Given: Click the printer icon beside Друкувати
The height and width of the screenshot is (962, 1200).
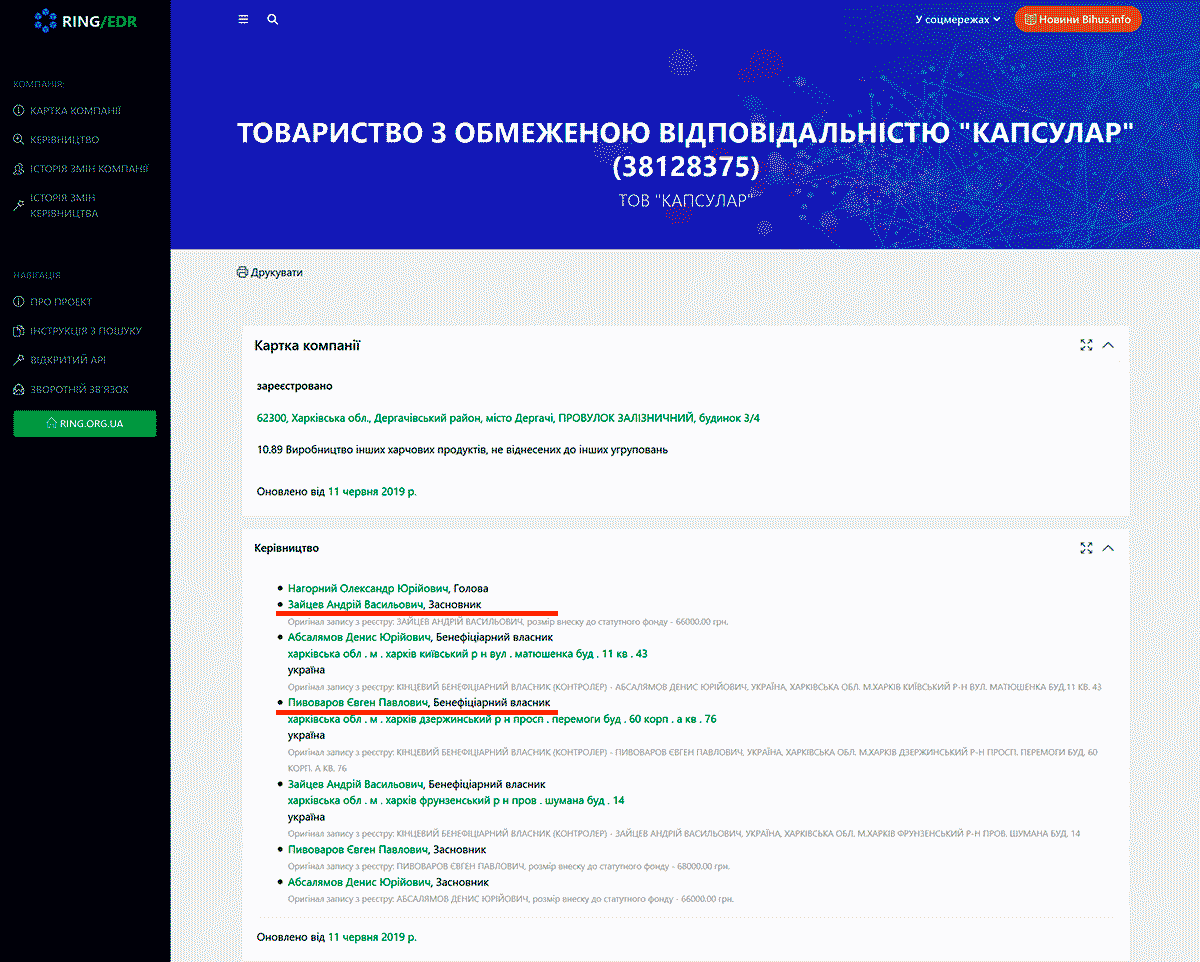Looking at the screenshot, I should pos(242,272).
